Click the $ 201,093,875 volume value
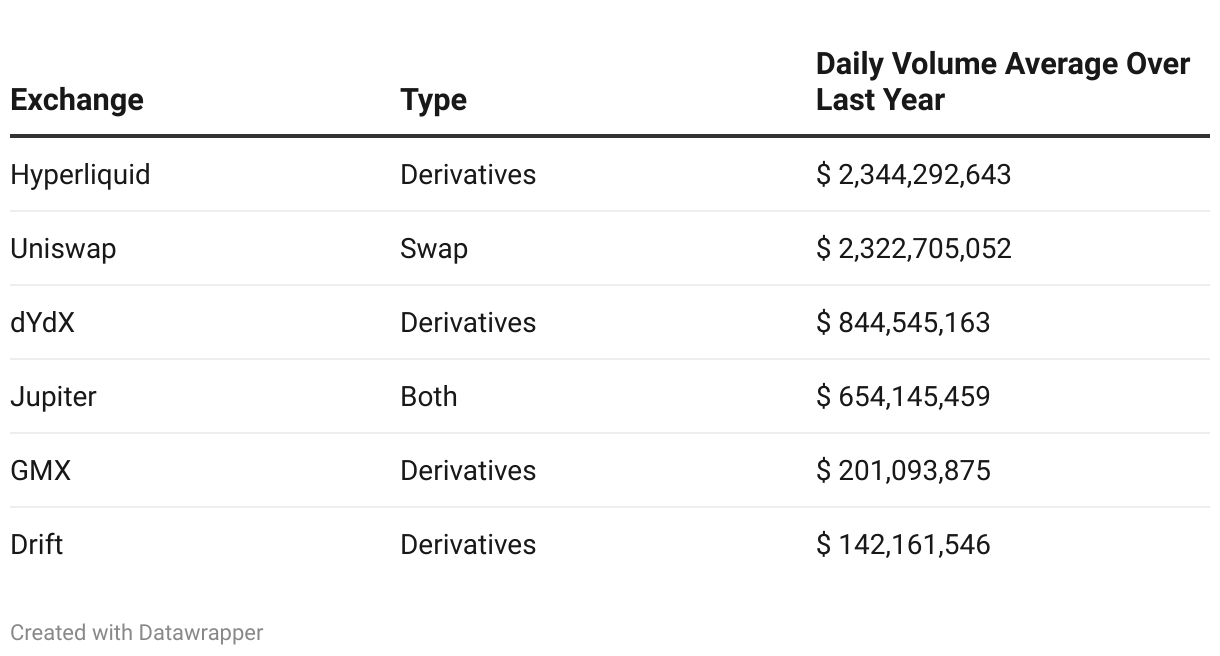 pyautogui.click(x=903, y=471)
